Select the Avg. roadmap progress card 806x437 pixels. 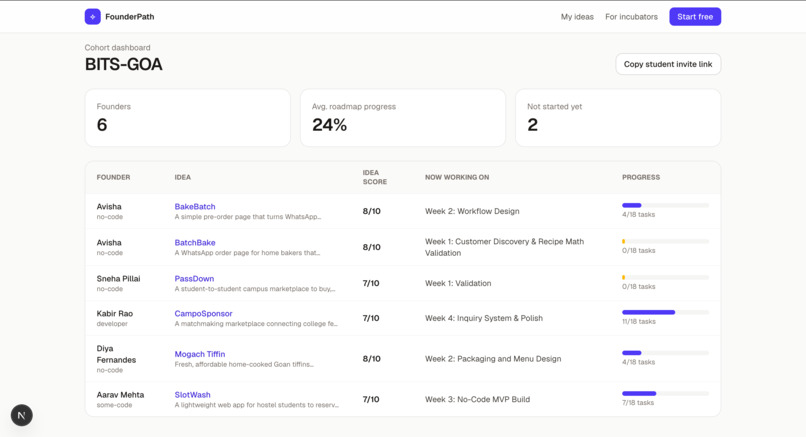402,118
